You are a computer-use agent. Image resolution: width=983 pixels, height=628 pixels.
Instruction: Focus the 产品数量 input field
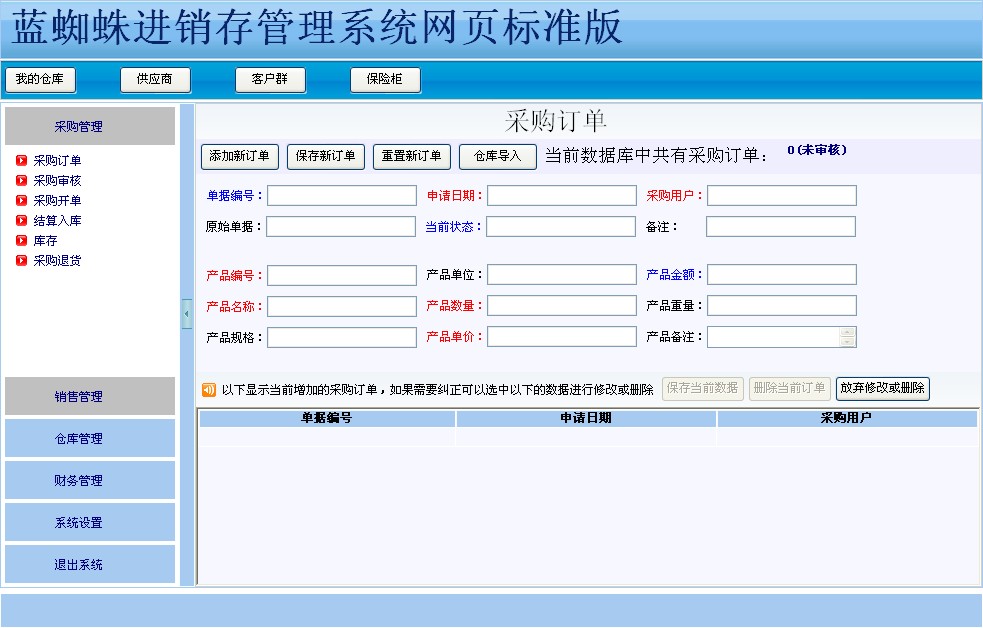coord(562,306)
